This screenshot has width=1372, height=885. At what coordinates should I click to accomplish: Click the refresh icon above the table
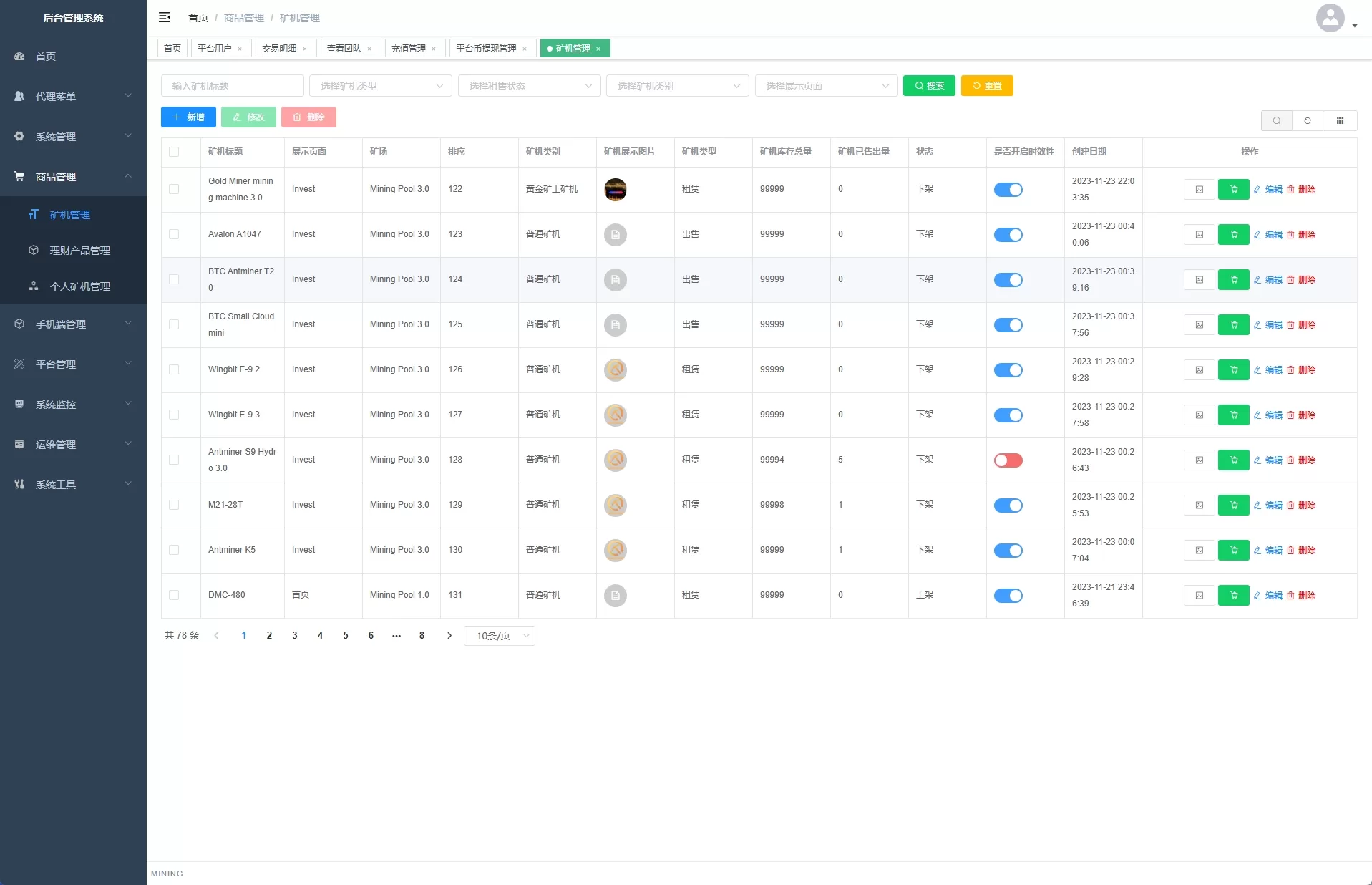tap(1308, 121)
